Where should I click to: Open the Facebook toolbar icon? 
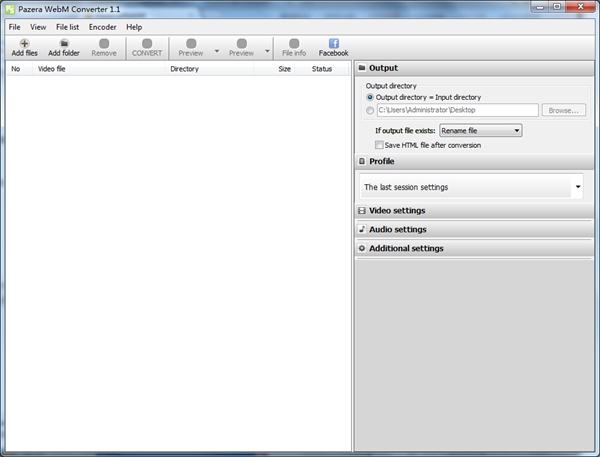333,47
